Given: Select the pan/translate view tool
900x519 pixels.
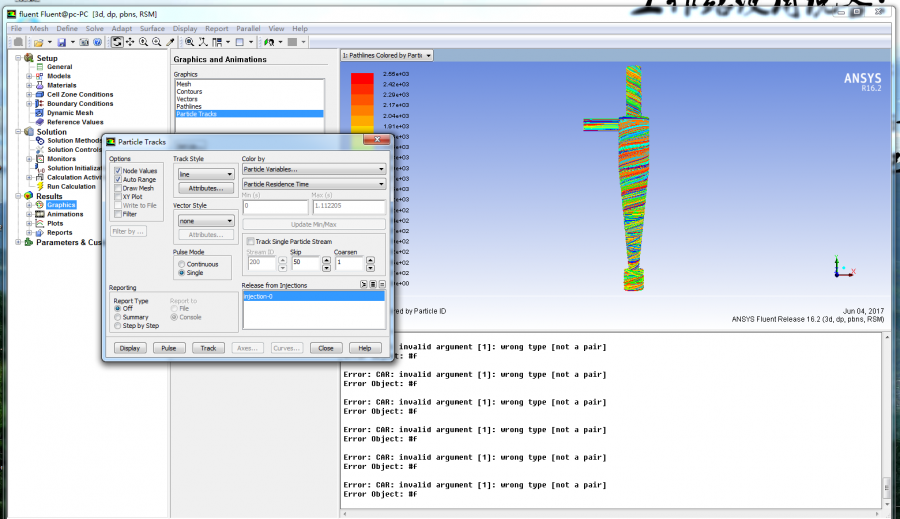Looking at the screenshot, I should coord(130,42).
